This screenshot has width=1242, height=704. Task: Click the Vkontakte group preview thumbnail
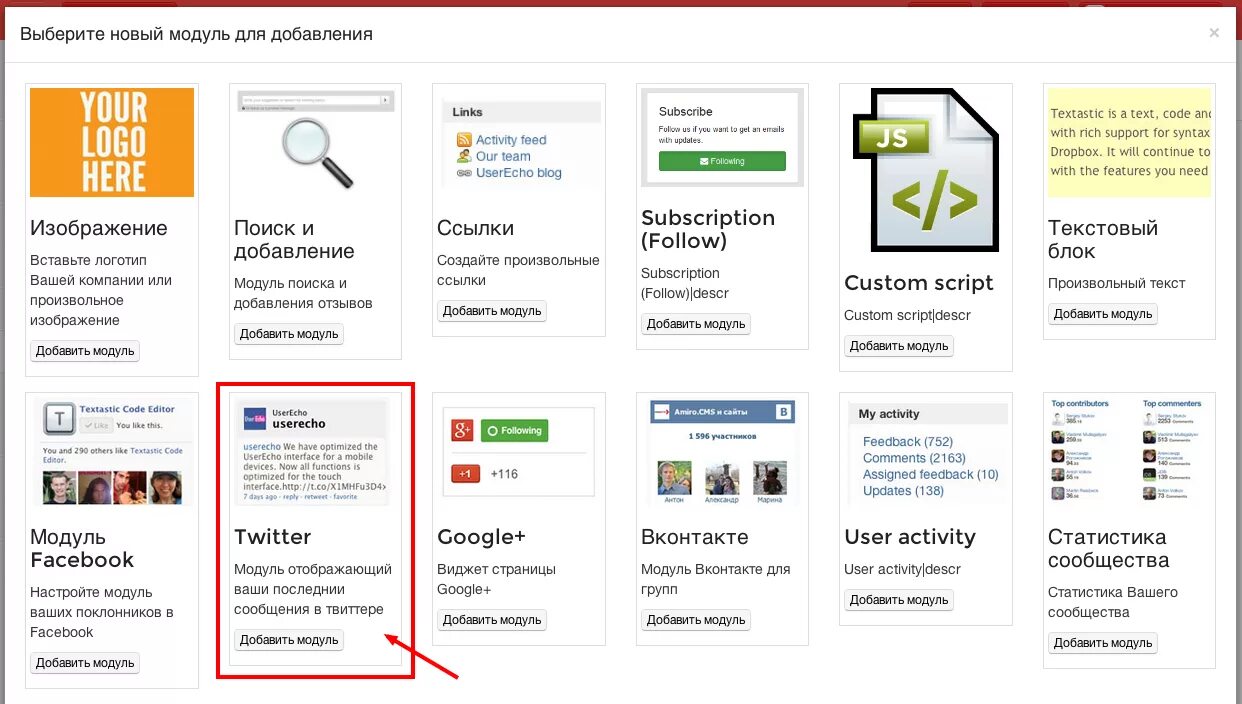pos(723,451)
